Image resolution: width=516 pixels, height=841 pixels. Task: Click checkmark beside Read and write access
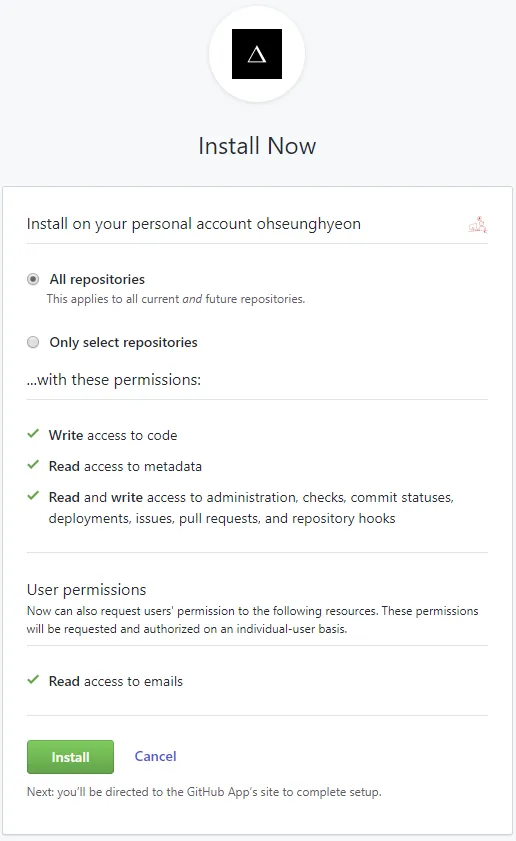33,496
